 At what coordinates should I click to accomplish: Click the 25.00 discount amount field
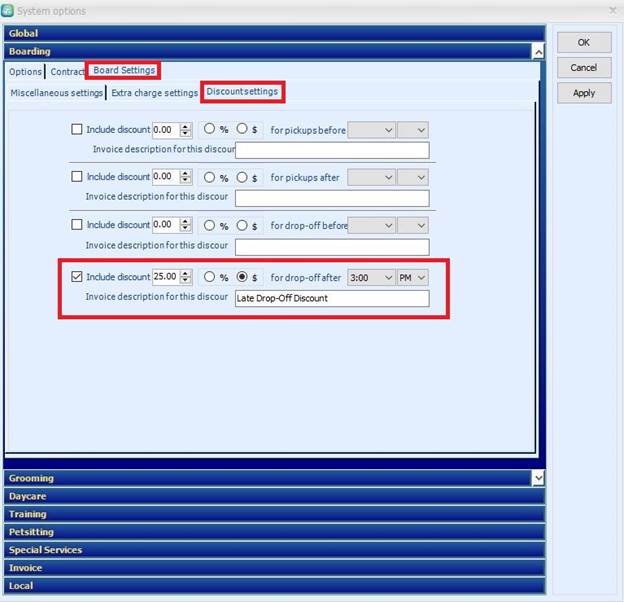coord(166,277)
